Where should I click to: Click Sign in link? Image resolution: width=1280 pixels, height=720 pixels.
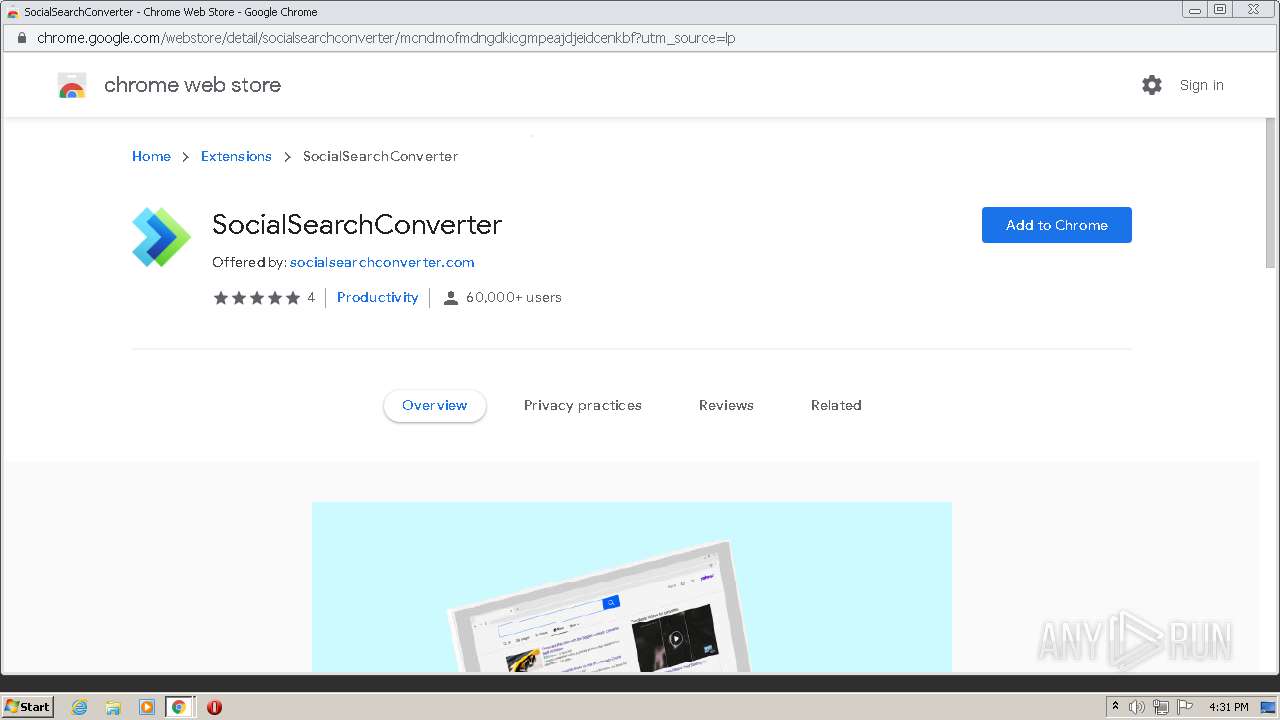[1201, 85]
